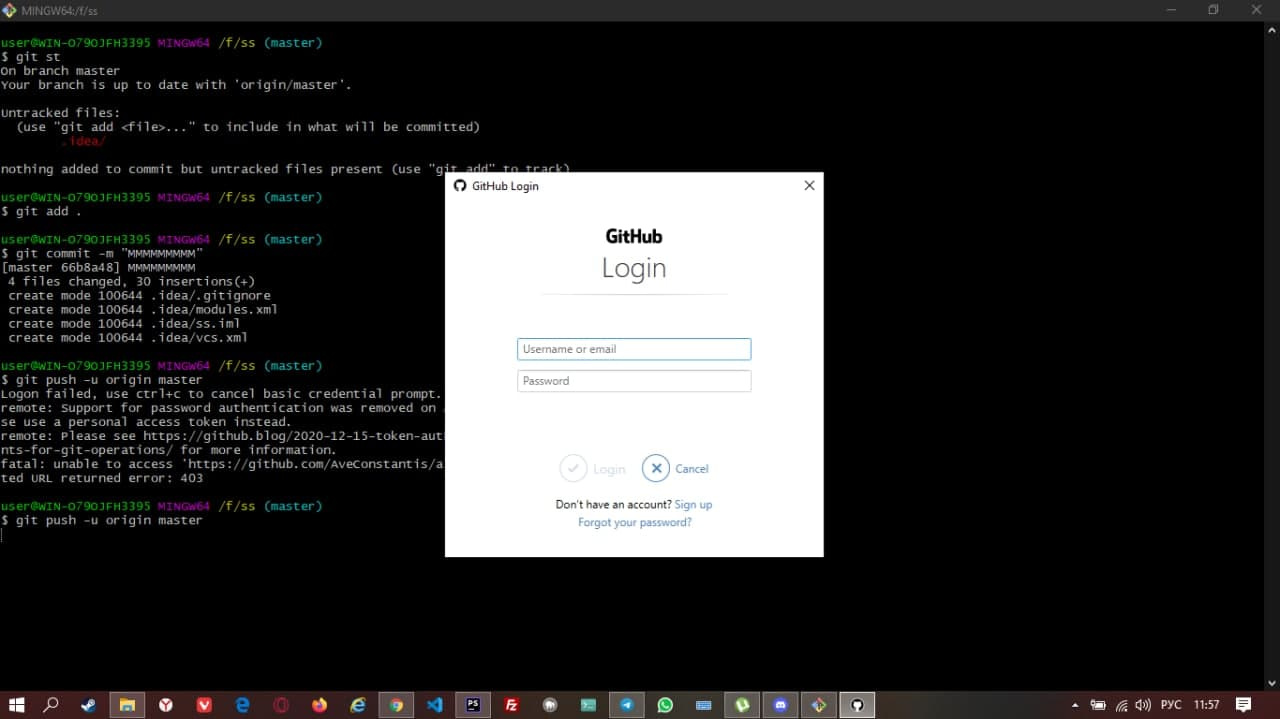The width and height of the screenshot is (1280, 719).
Task: Click the 'git add .' command line
Action: 41,211
